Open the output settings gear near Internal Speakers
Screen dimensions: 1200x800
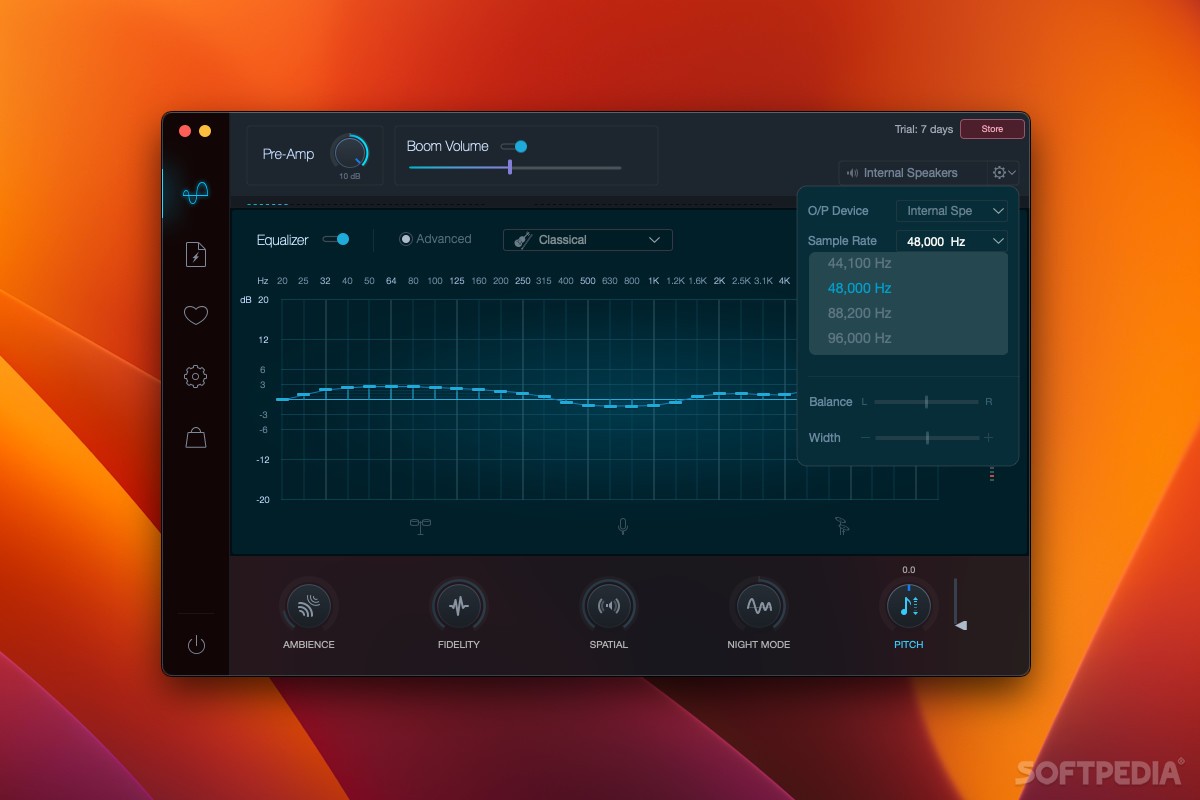[x=997, y=172]
